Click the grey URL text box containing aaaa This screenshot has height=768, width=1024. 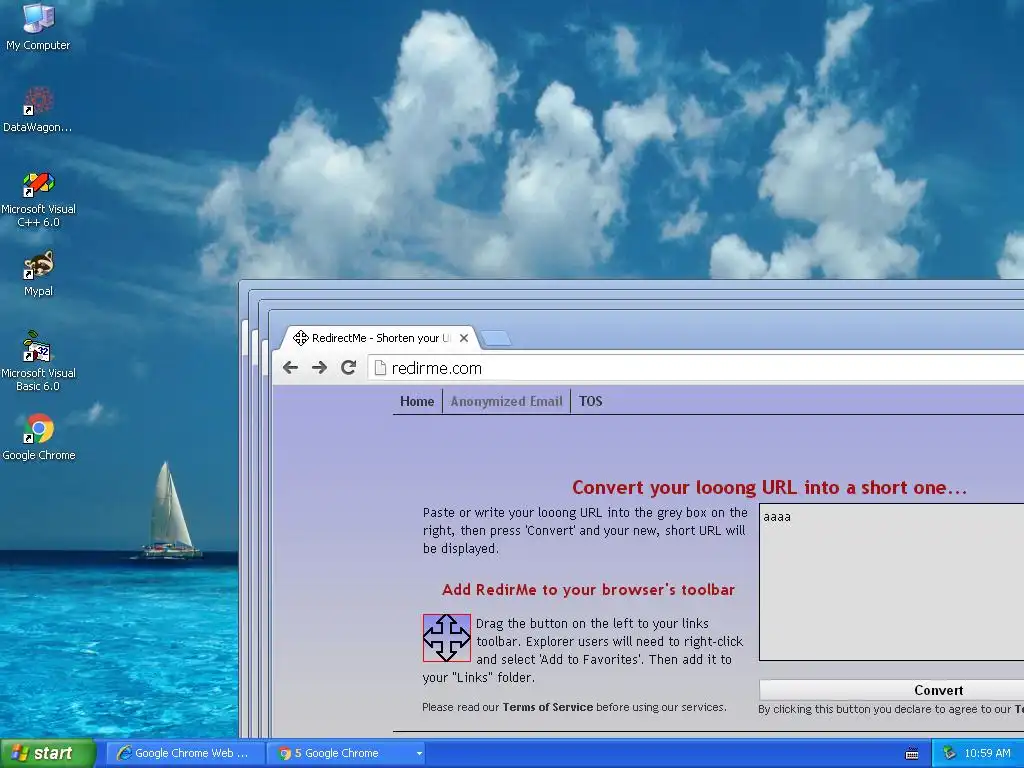coord(891,582)
